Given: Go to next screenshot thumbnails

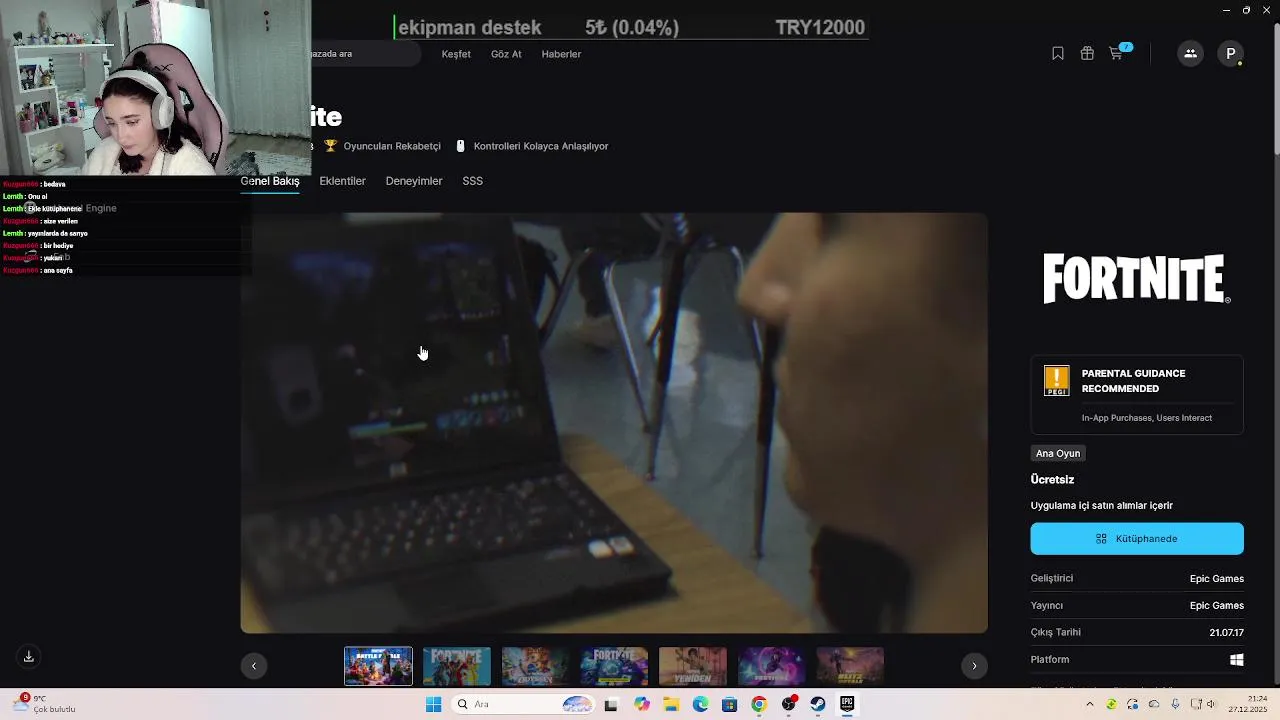Looking at the screenshot, I should pyautogui.click(x=974, y=666).
